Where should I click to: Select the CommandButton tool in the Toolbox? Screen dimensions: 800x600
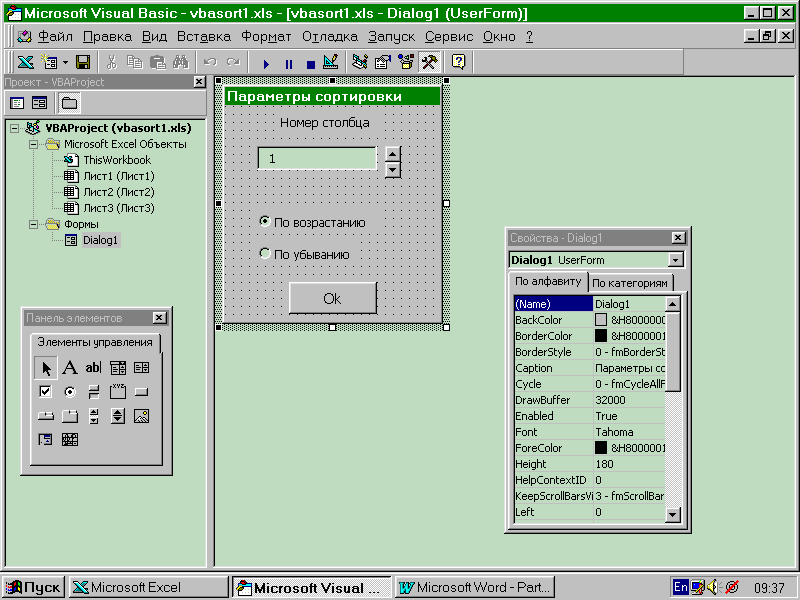tap(141, 391)
